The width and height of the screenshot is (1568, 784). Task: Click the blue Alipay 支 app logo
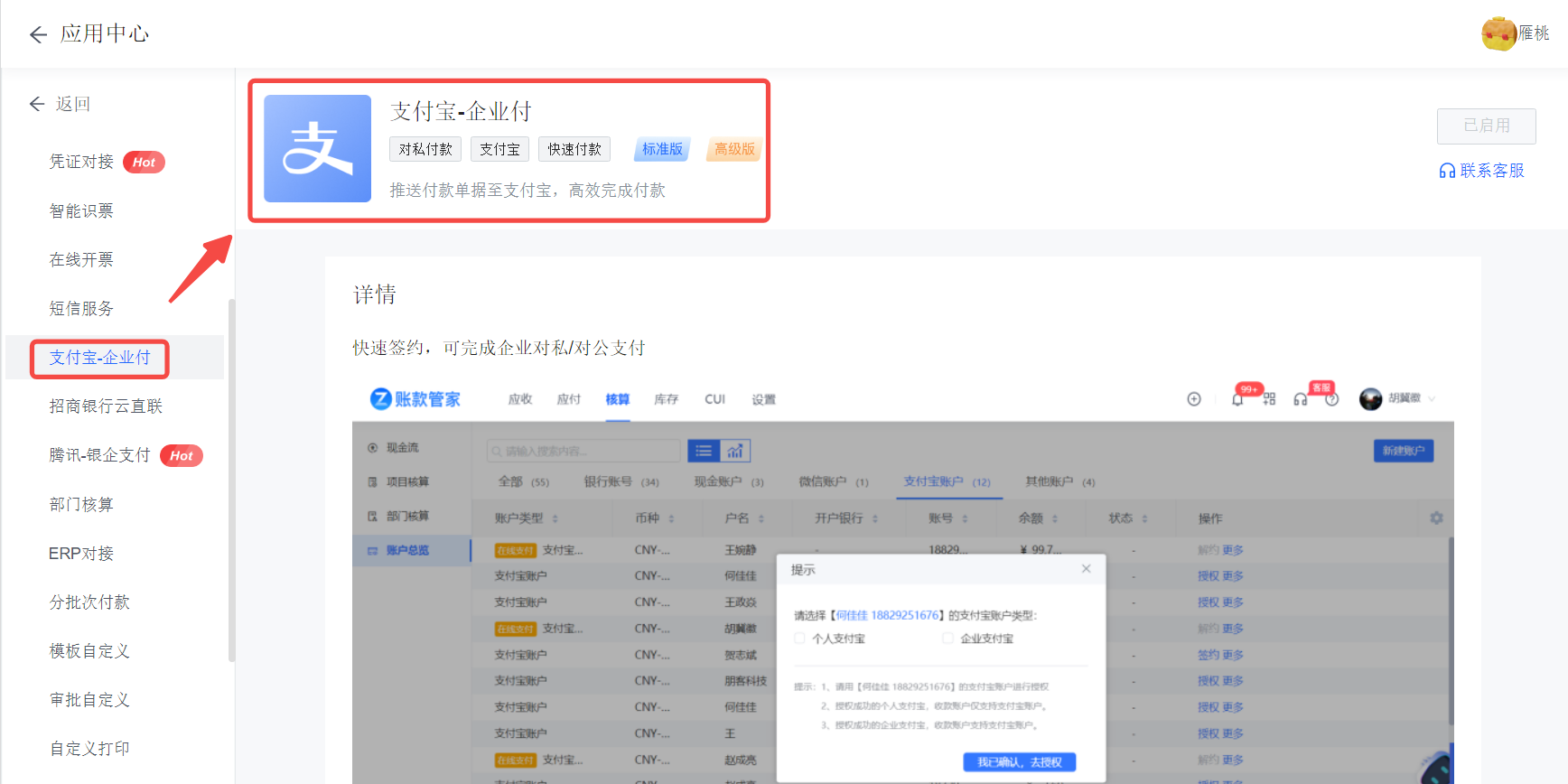317,148
